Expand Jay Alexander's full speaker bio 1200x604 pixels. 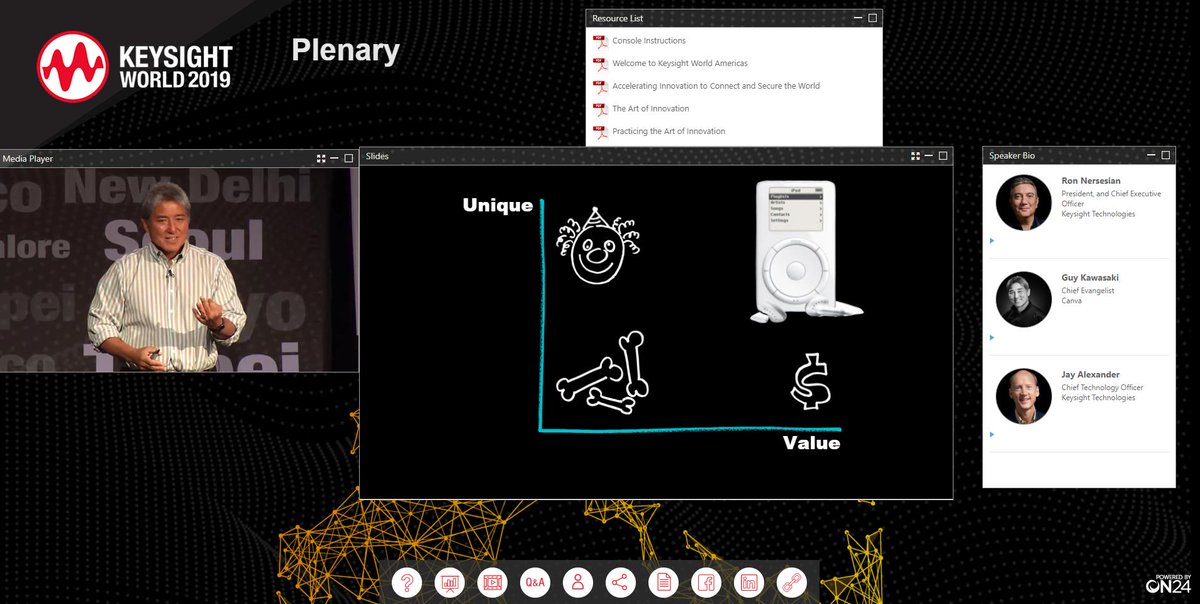[990, 434]
